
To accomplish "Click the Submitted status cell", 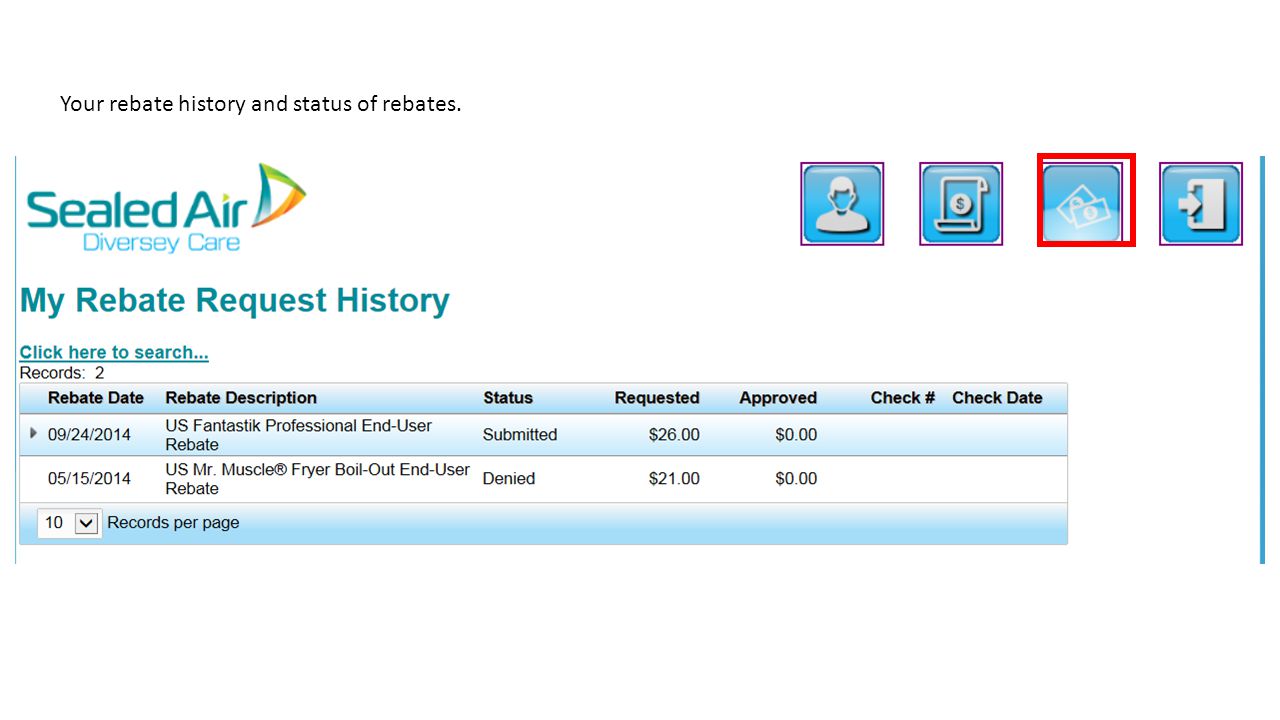I will coord(520,435).
